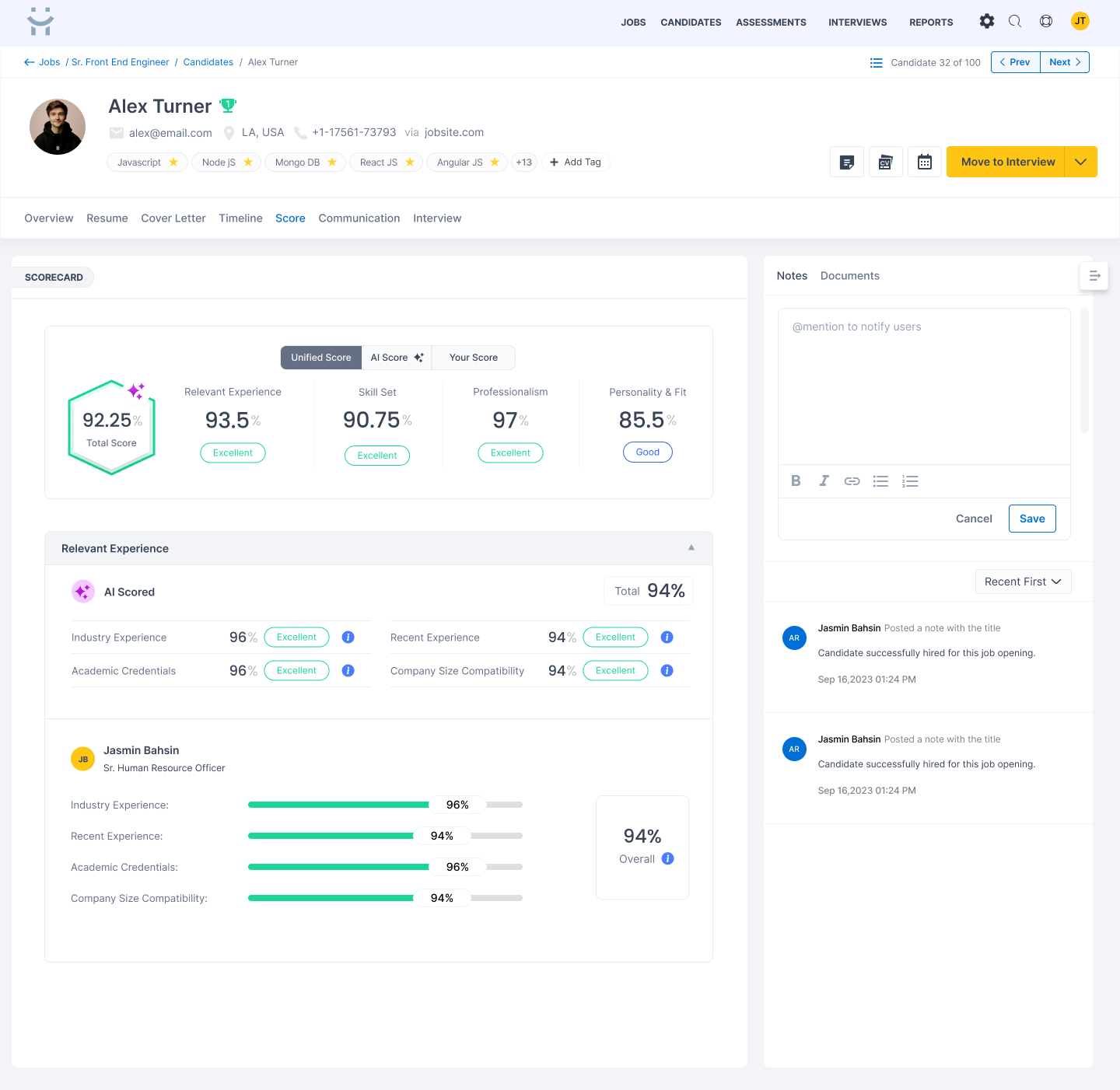1120x1090 pixels.
Task: Click the Industry Experience 96% progress bar
Action: (x=385, y=805)
